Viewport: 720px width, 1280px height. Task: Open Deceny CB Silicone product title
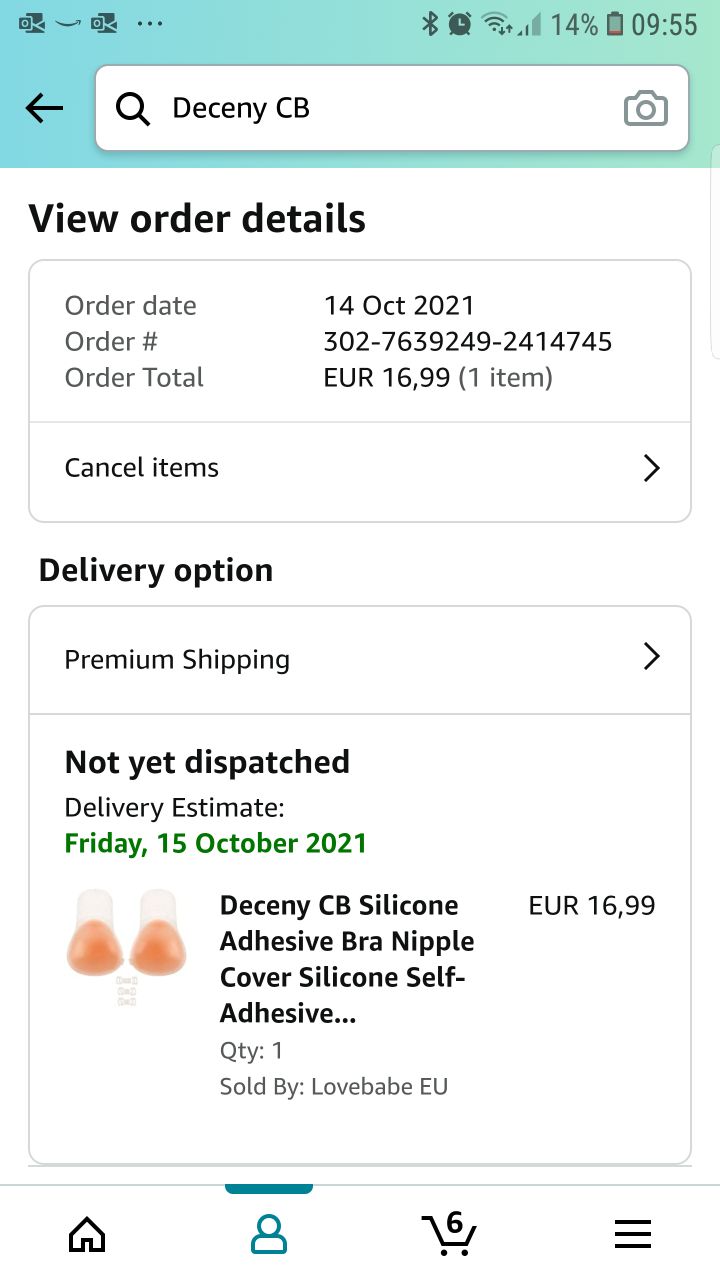(348, 958)
